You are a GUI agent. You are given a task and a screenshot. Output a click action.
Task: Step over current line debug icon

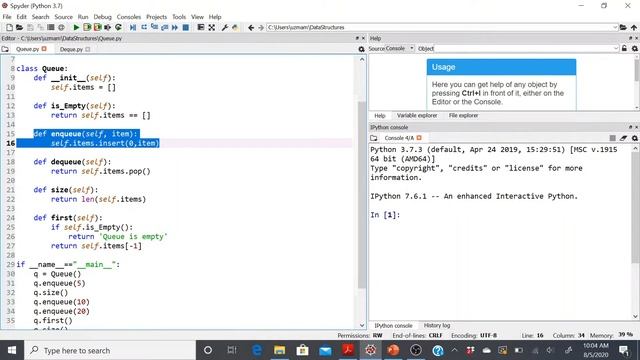[144, 27]
